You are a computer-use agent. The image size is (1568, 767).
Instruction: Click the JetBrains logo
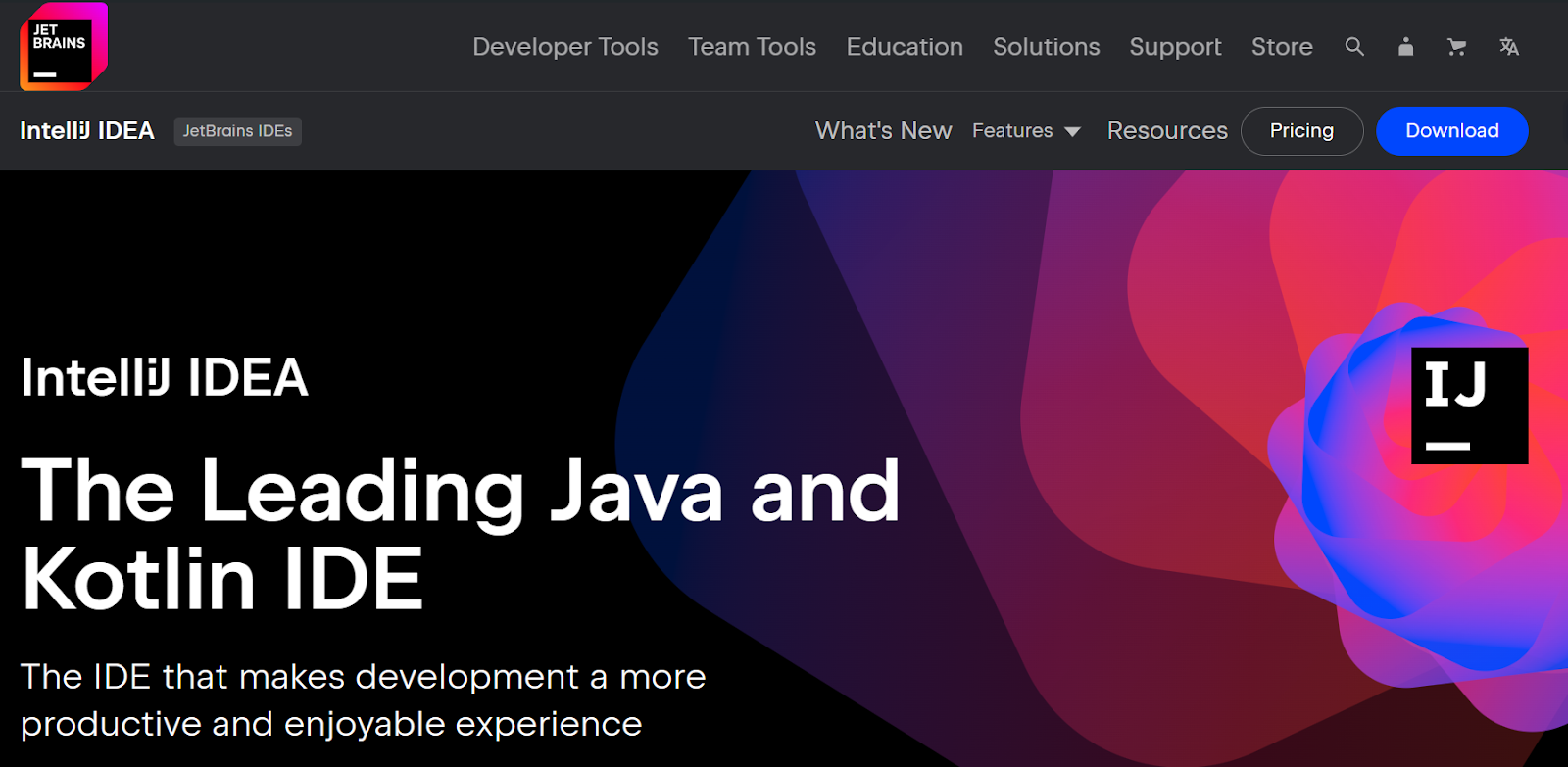[64, 46]
